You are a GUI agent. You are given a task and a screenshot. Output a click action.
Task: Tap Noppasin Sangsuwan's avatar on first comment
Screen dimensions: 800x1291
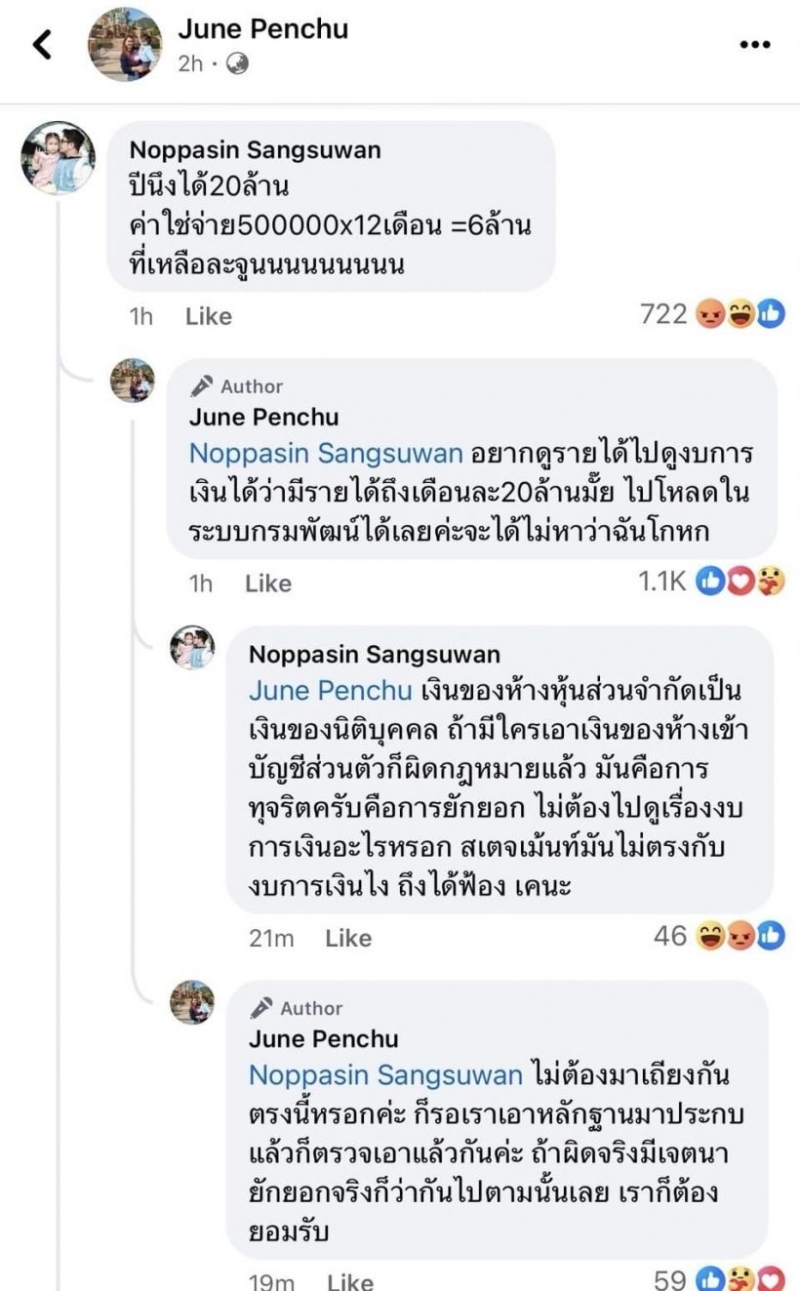[58, 158]
